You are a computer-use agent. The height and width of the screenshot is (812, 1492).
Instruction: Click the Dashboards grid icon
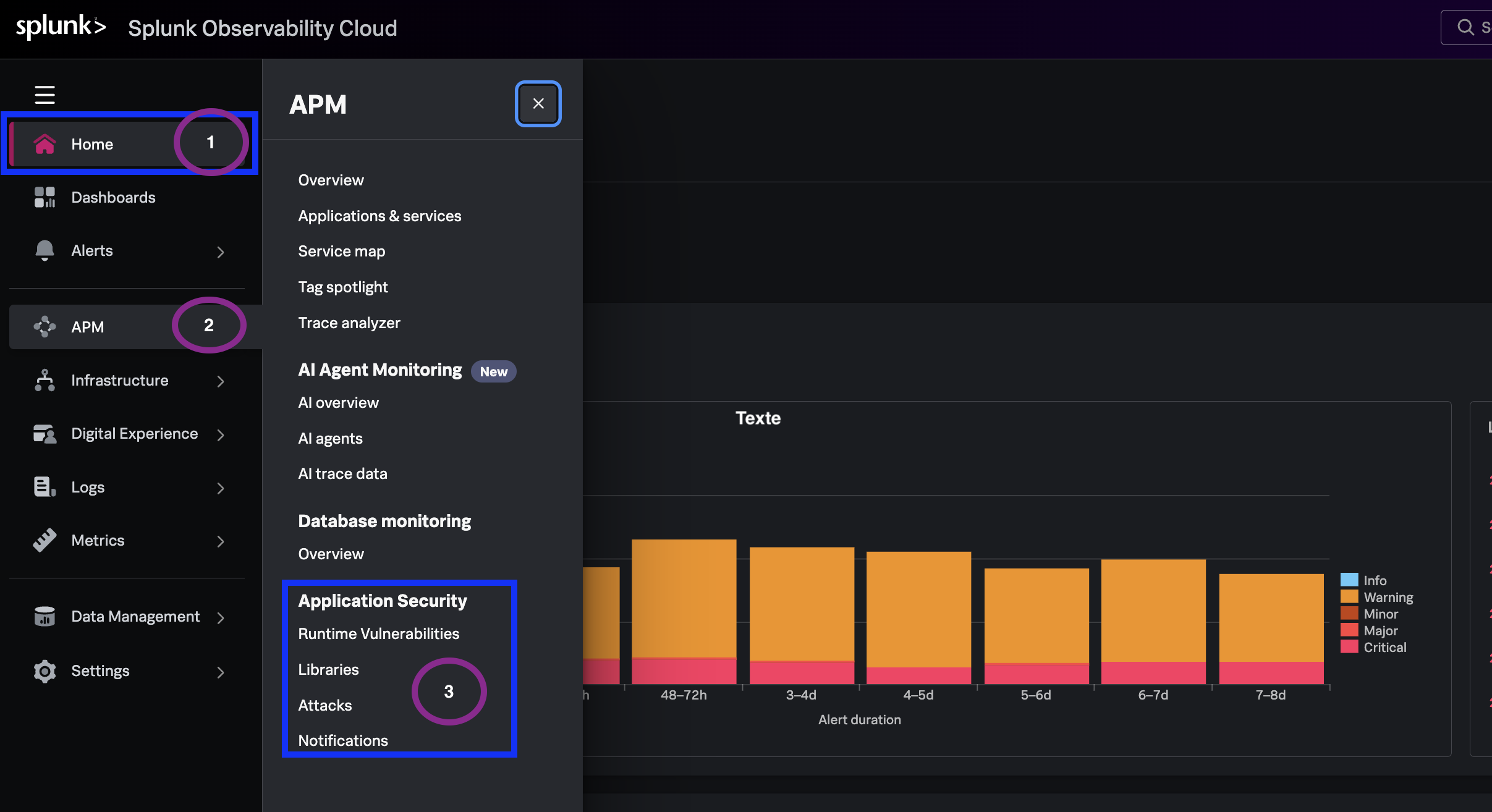pos(45,197)
